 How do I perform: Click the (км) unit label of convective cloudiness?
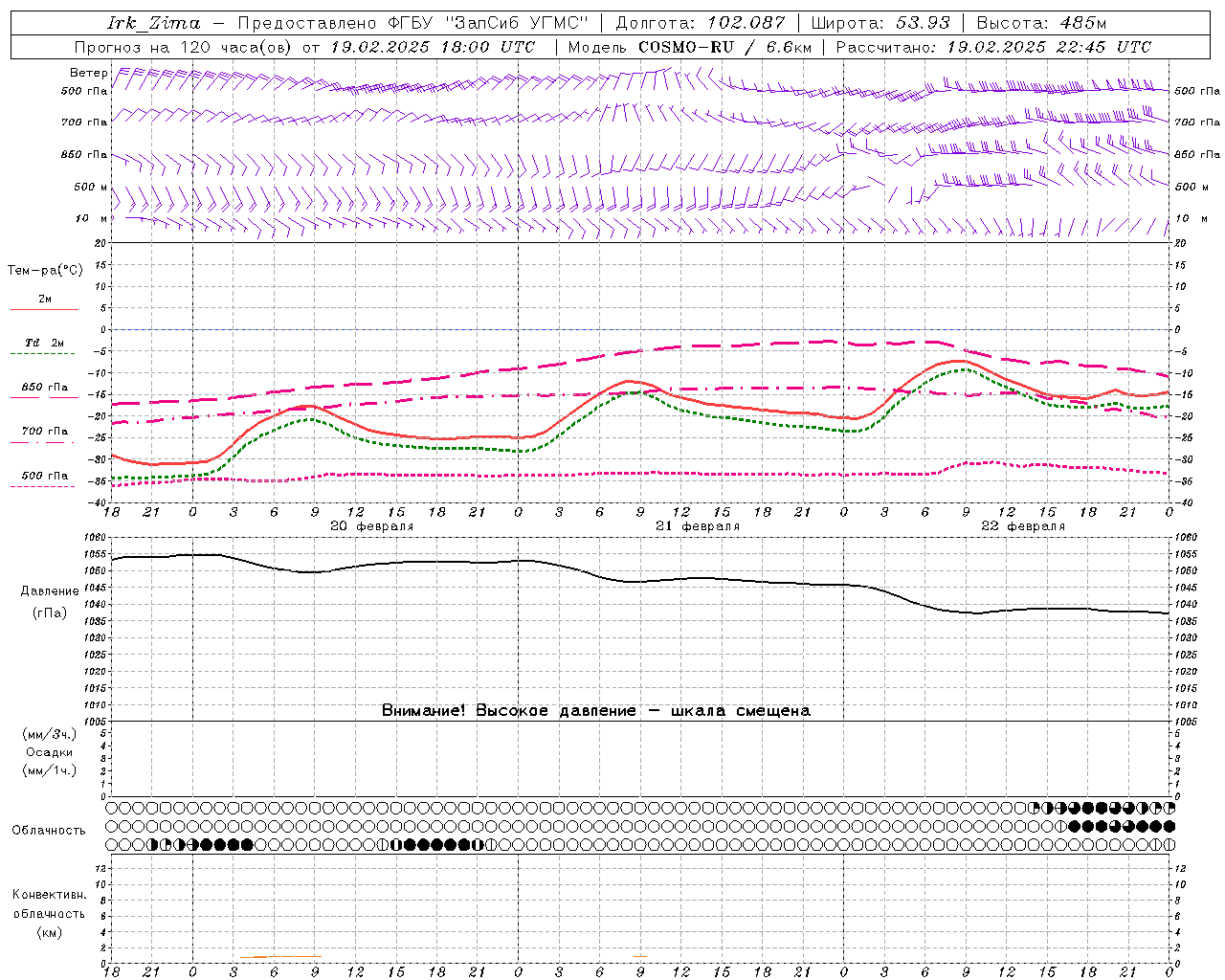tap(50, 932)
